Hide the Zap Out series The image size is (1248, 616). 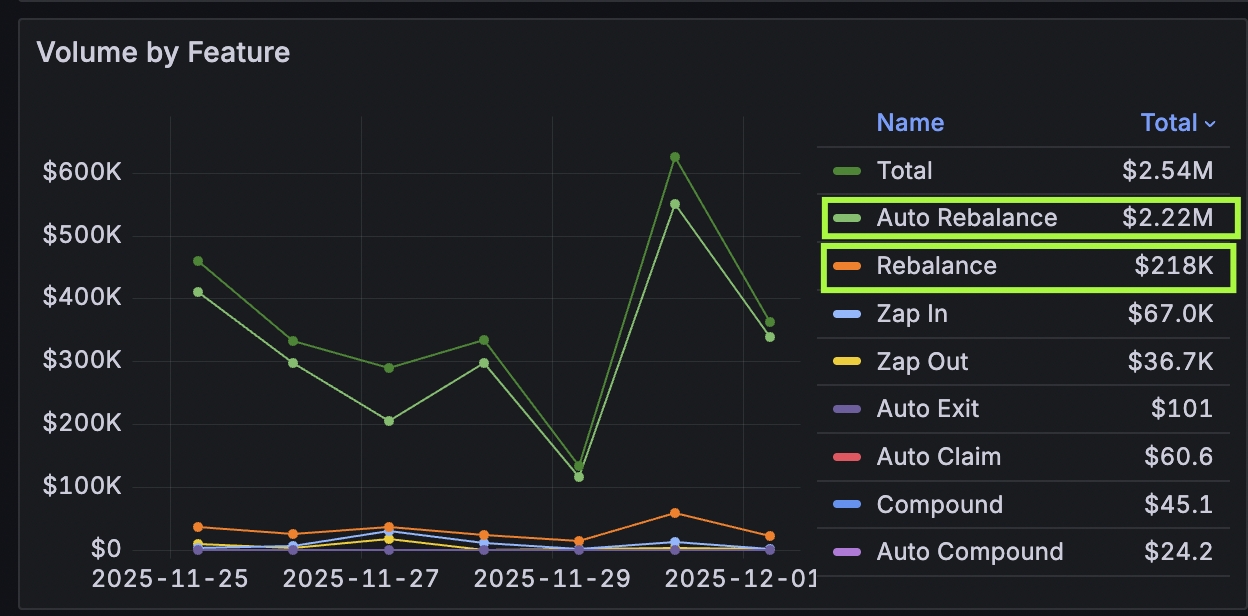(x=922, y=361)
